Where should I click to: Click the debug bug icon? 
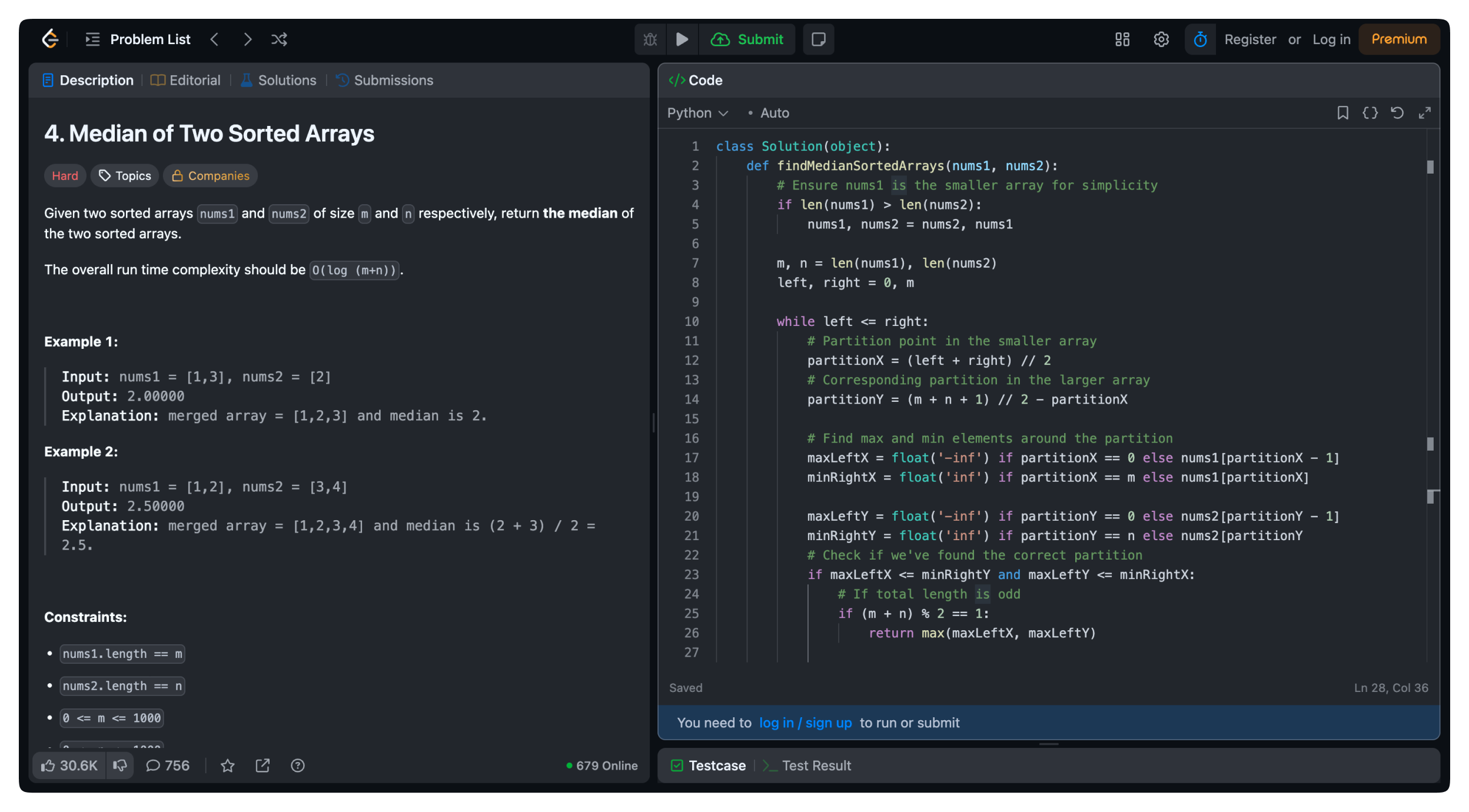pyautogui.click(x=650, y=39)
